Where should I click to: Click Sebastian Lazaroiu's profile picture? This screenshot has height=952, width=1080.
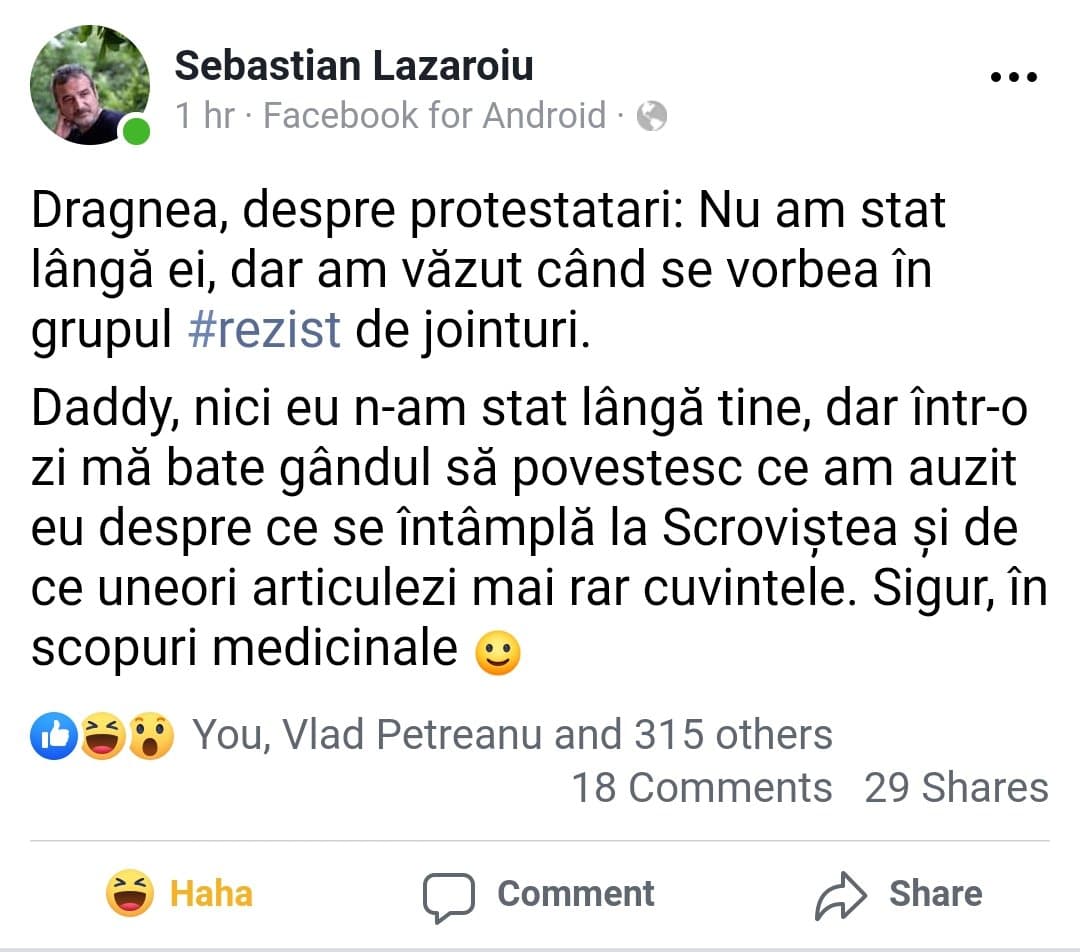click(x=90, y=85)
